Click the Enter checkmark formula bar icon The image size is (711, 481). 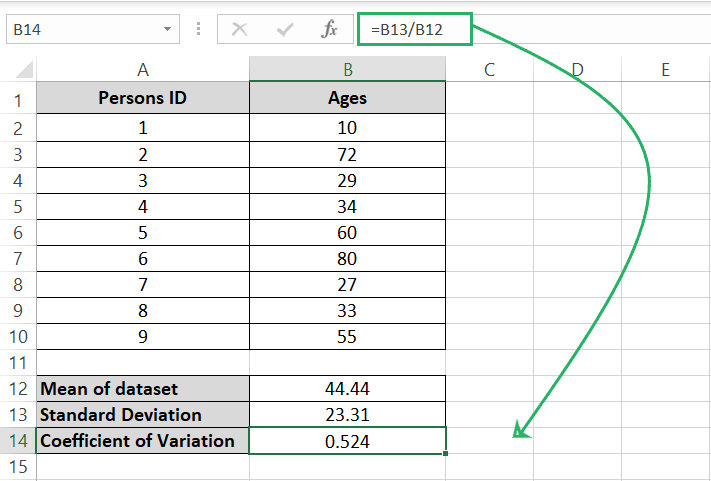(x=285, y=30)
